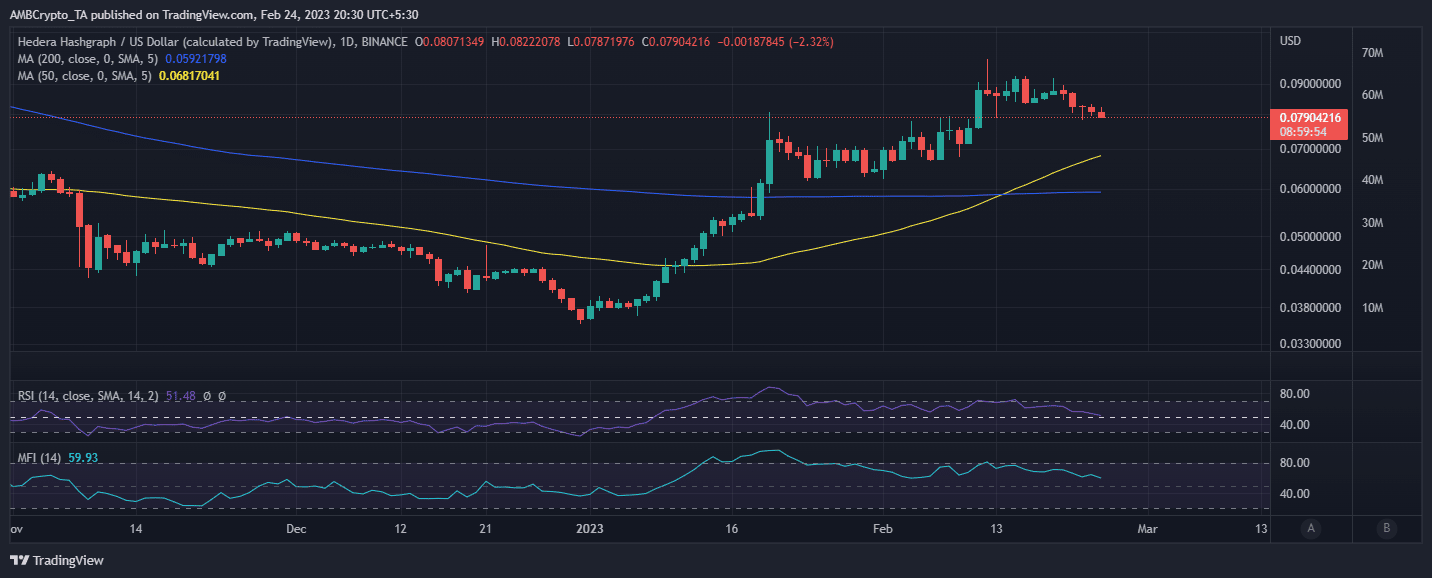The height and width of the screenshot is (578, 1432).
Task: Toggle auto scale 'A' button
Action: pyautogui.click(x=1310, y=528)
